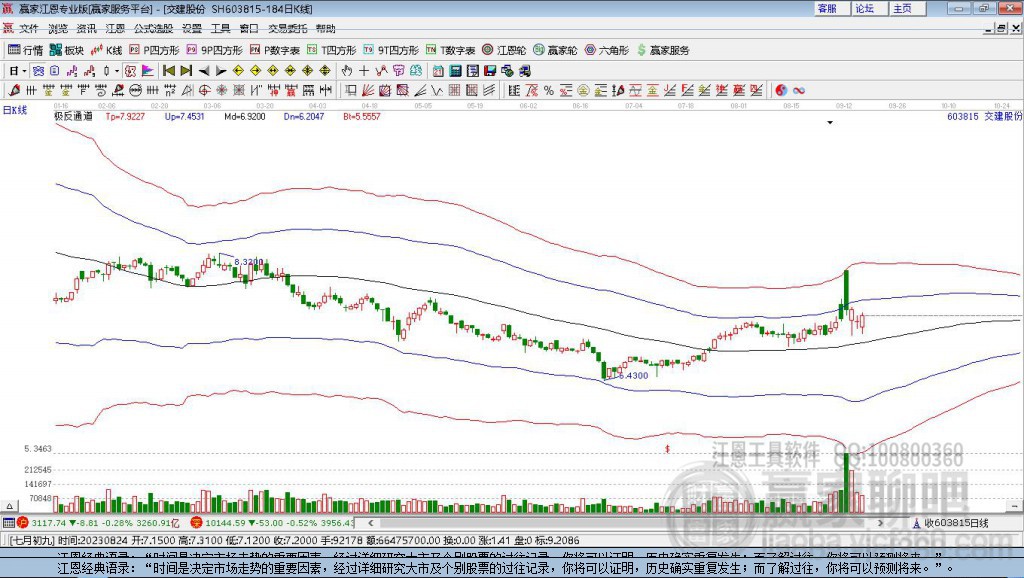Open the 江恩 menu

[x=115, y=29]
